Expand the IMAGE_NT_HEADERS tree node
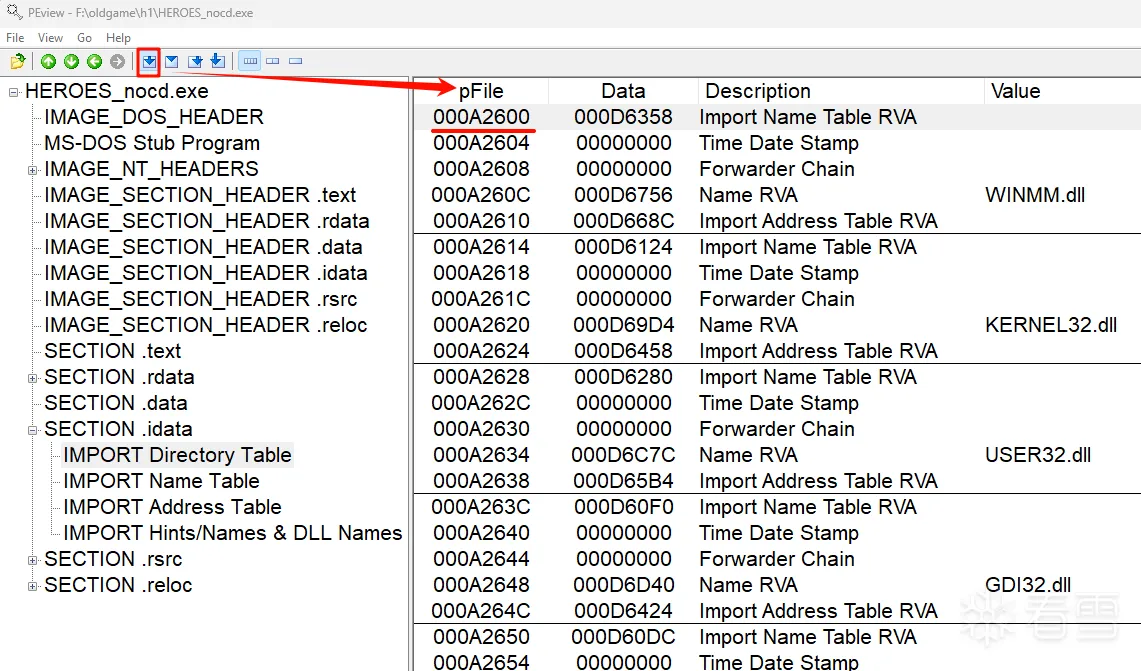Image resolution: width=1141 pixels, height=671 pixels. click(33, 170)
